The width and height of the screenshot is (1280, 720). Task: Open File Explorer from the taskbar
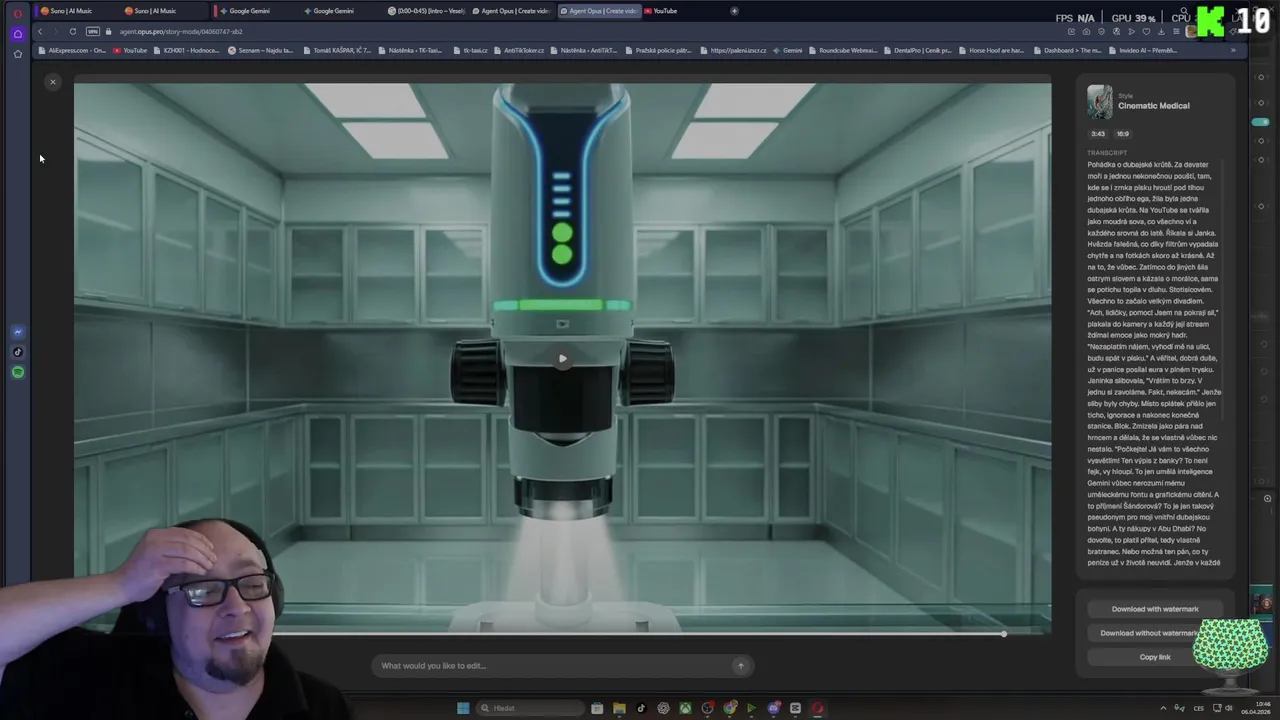[619, 708]
